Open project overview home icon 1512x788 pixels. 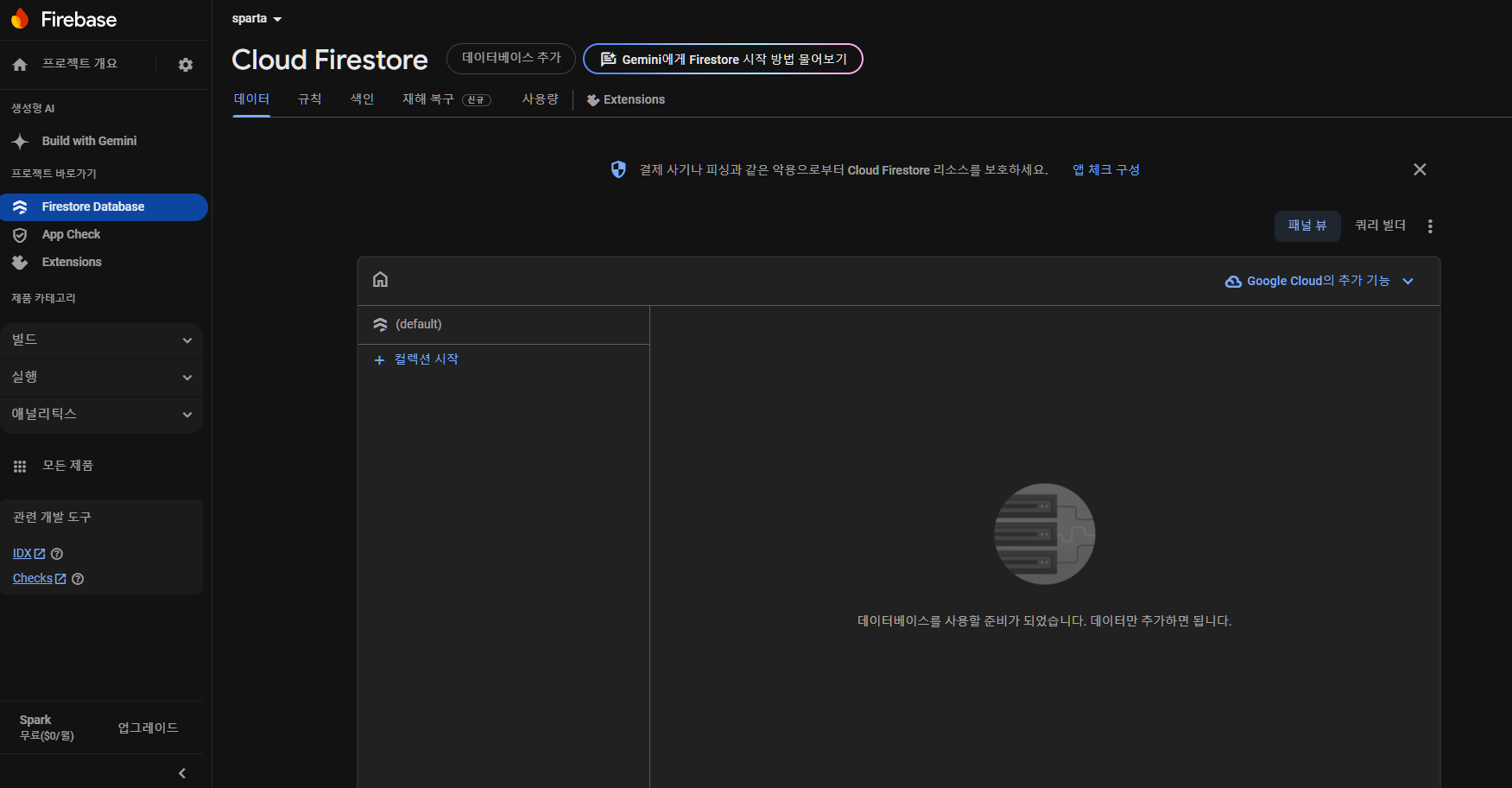pos(20,65)
